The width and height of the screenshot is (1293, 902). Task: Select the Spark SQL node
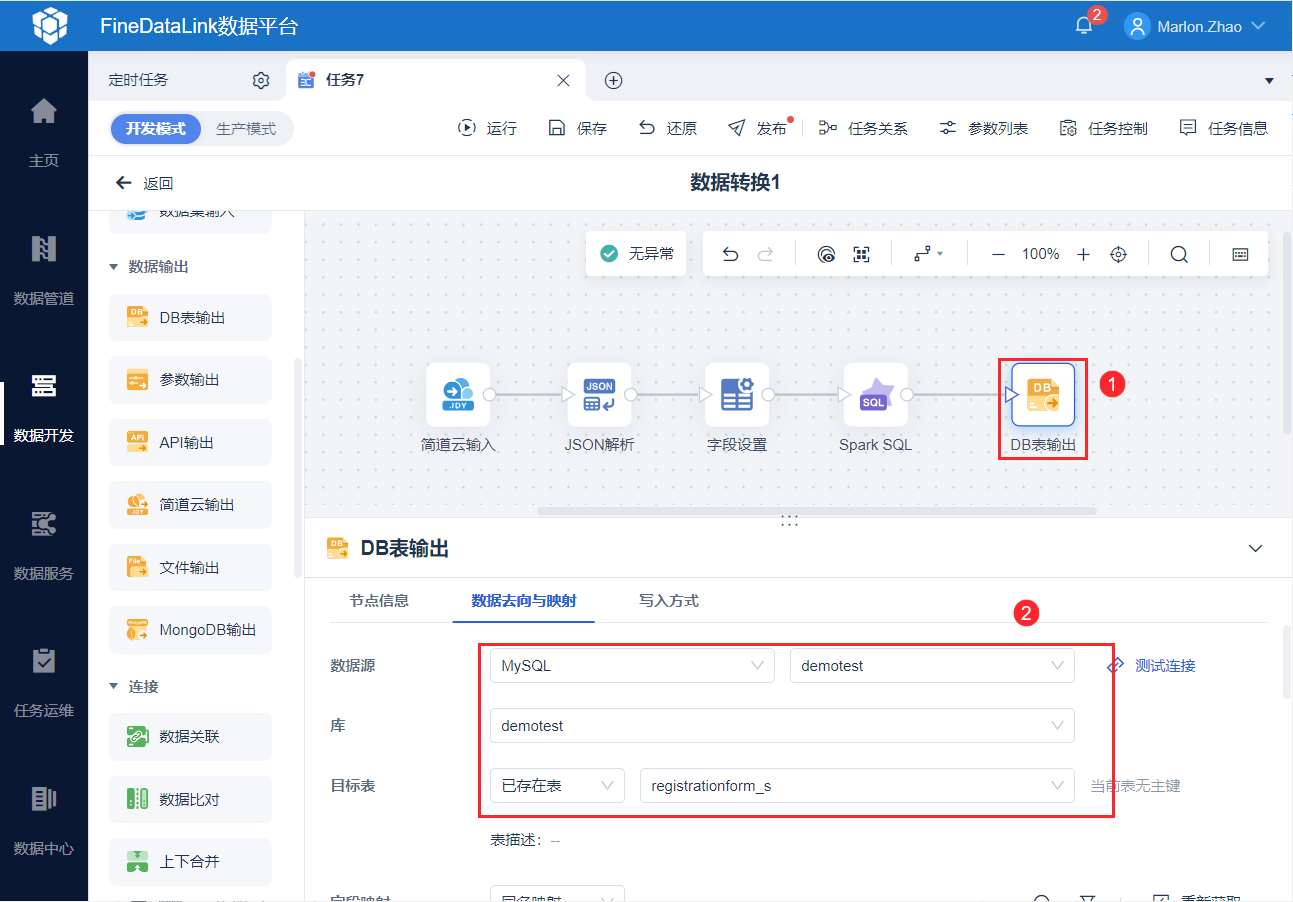[x=875, y=395]
